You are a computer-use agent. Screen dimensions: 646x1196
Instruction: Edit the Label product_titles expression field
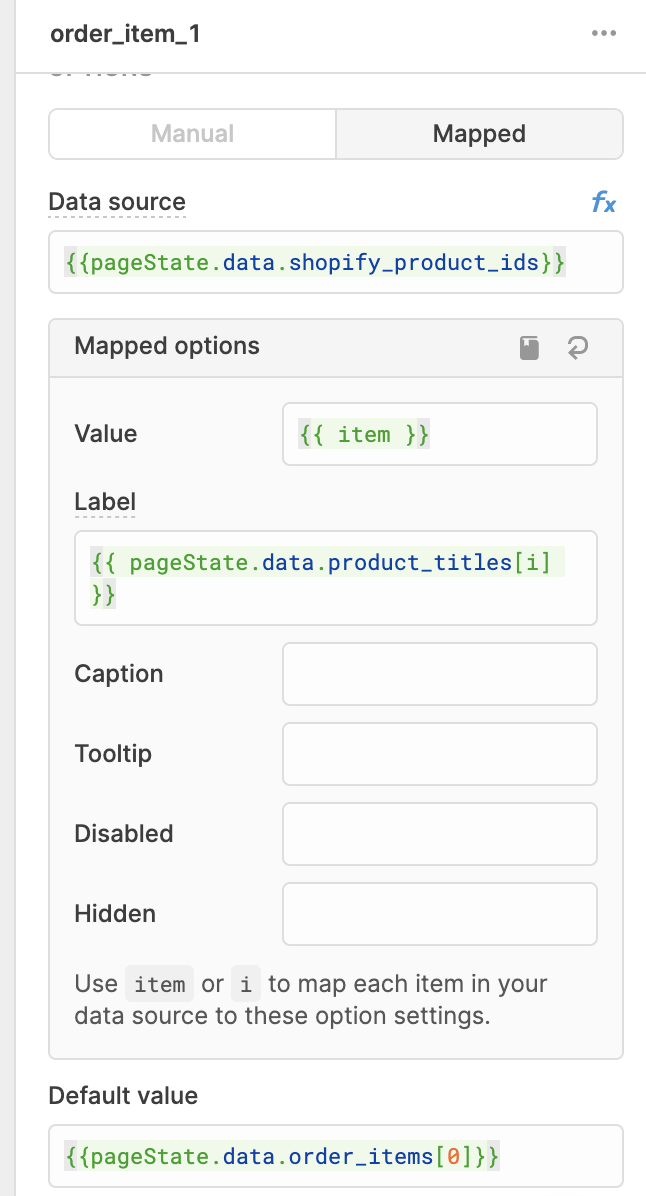(336, 578)
